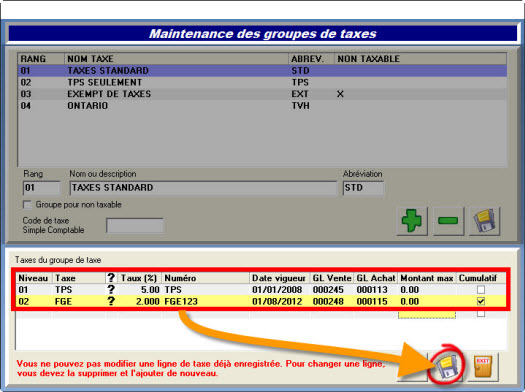Click the Abréviation input field
Screen dimensions: 525x392
(363, 188)
